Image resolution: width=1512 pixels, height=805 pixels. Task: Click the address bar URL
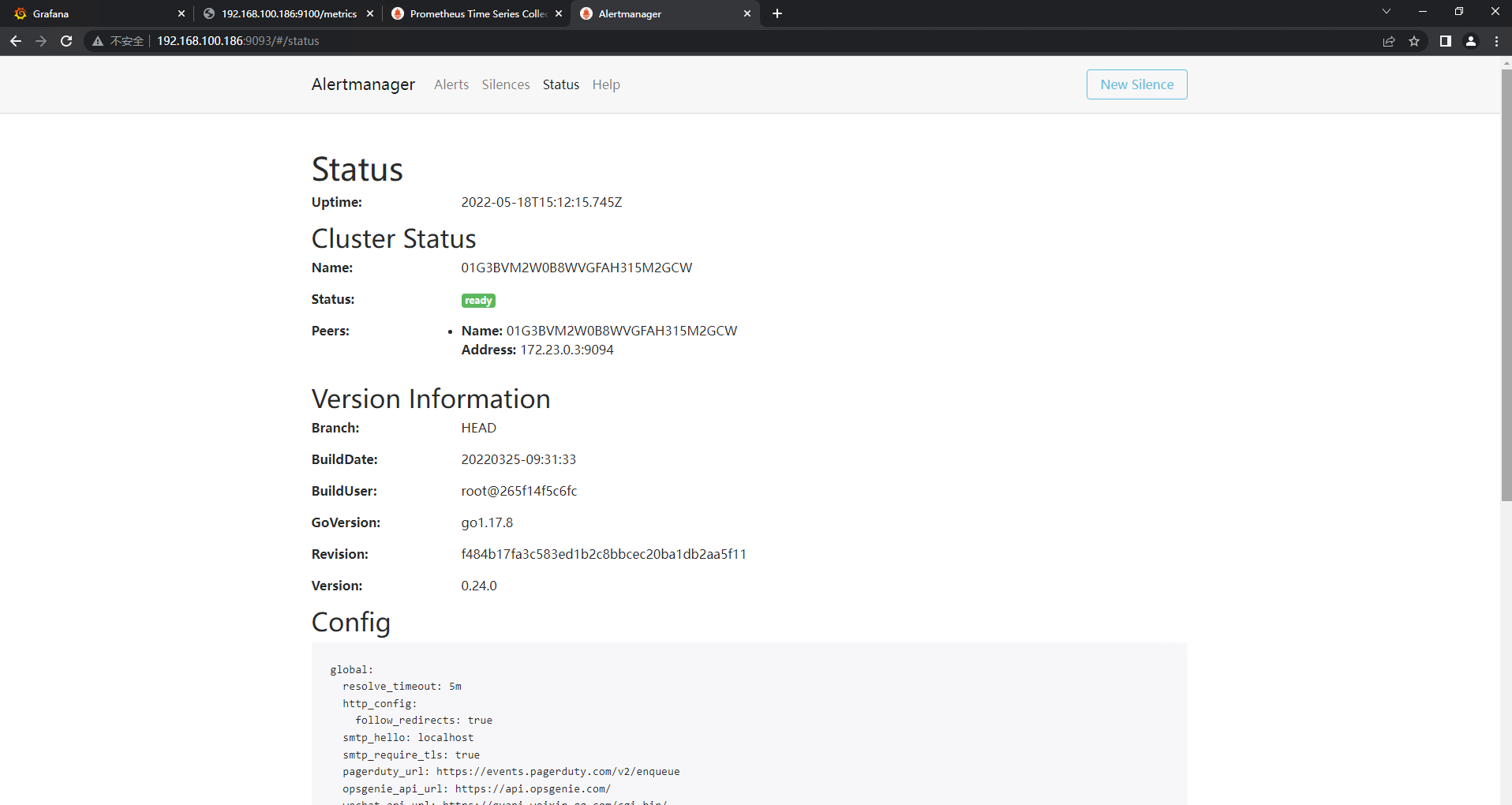pos(238,41)
